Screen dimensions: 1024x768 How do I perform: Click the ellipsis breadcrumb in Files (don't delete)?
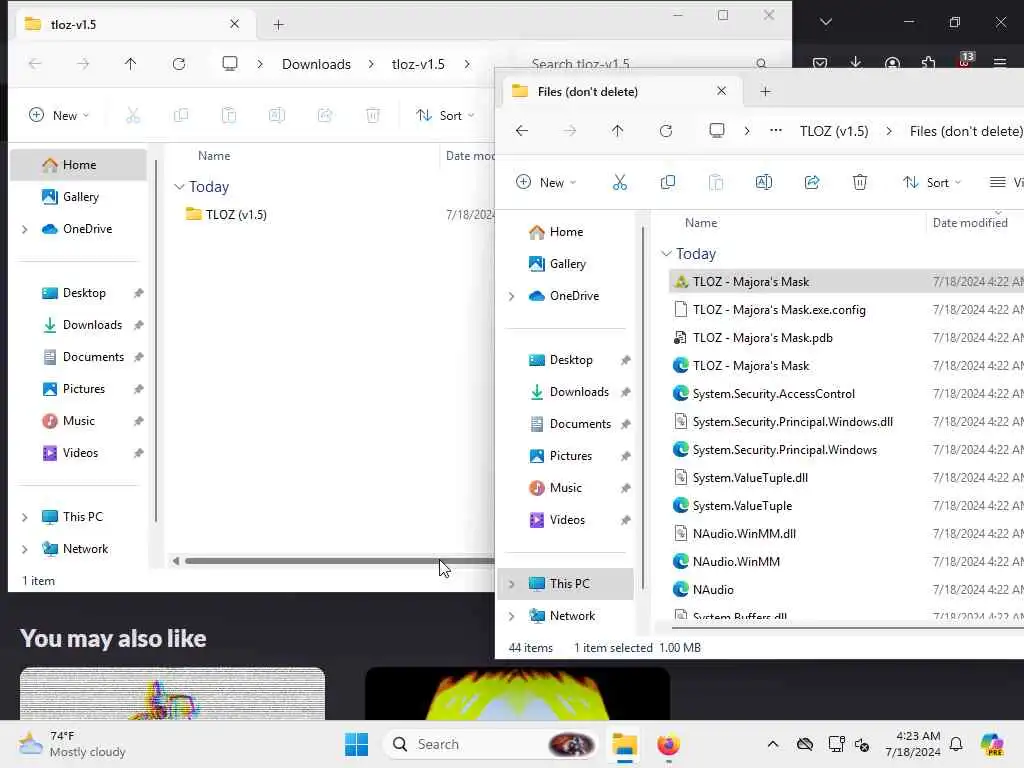click(x=776, y=131)
